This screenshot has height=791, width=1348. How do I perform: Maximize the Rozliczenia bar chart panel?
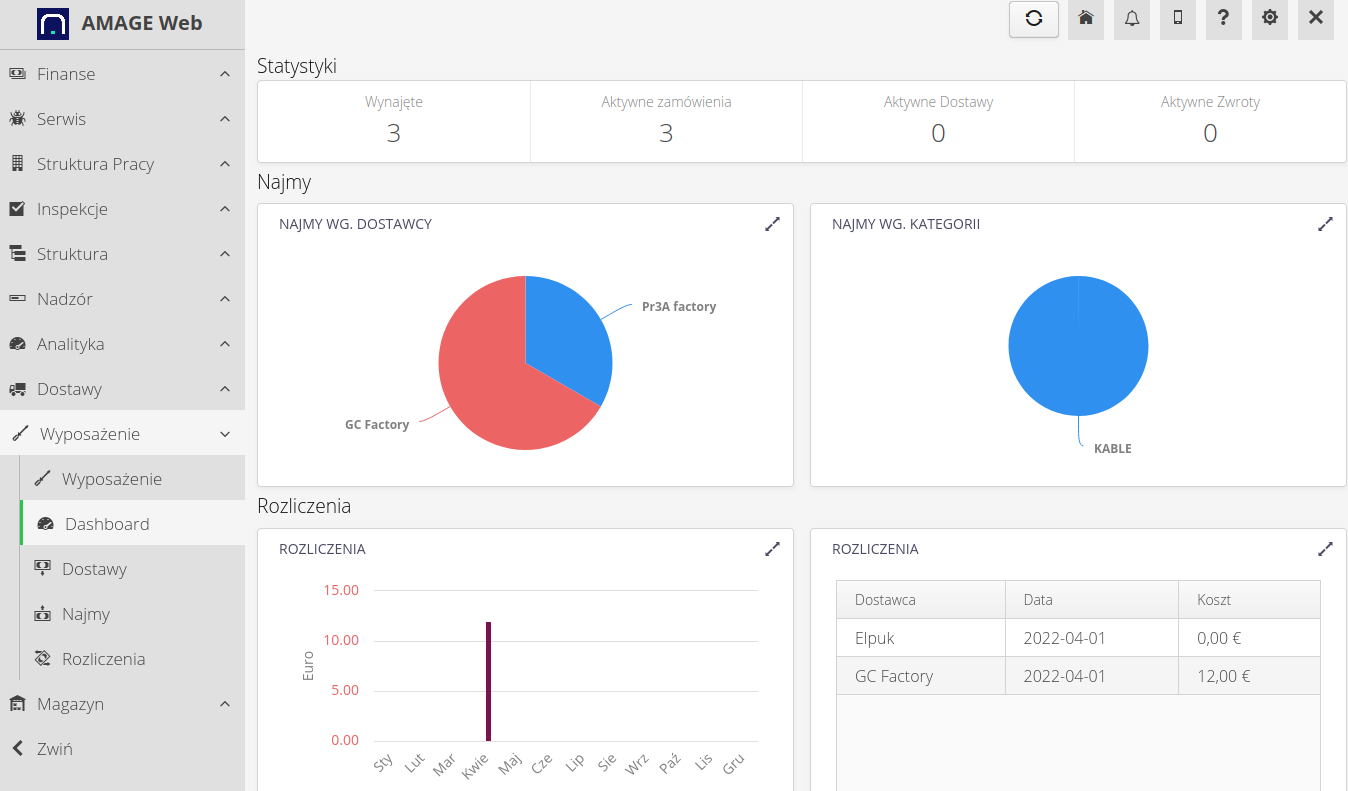[772, 549]
